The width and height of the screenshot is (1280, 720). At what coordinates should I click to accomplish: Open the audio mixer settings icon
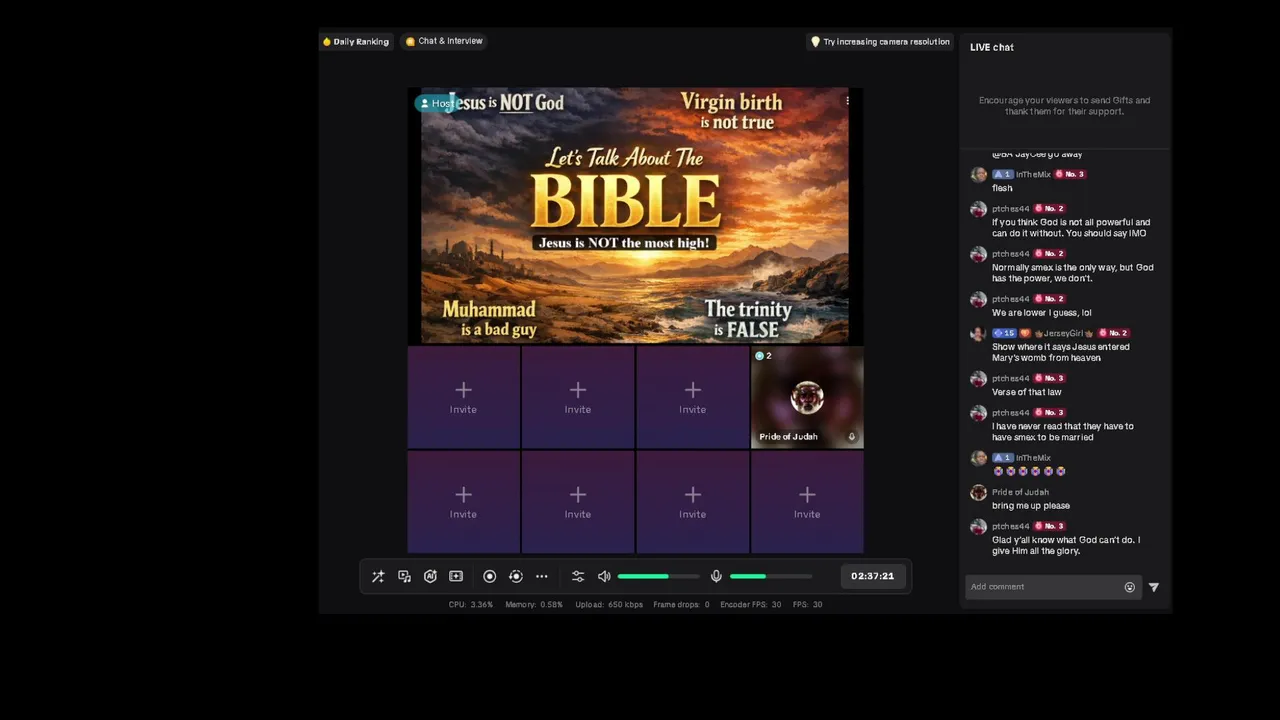pyautogui.click(x=577, y=576)
